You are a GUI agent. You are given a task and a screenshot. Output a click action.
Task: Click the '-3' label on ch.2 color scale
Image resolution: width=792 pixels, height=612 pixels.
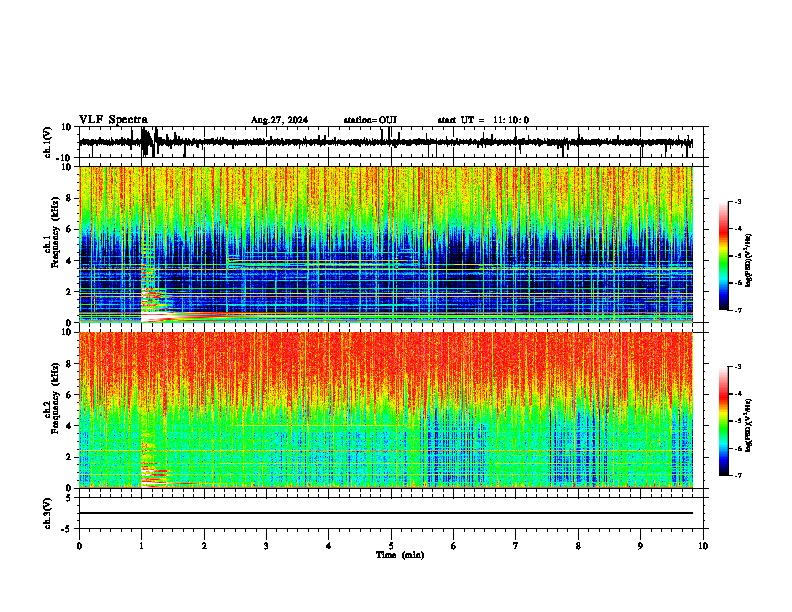coord(738,367)
